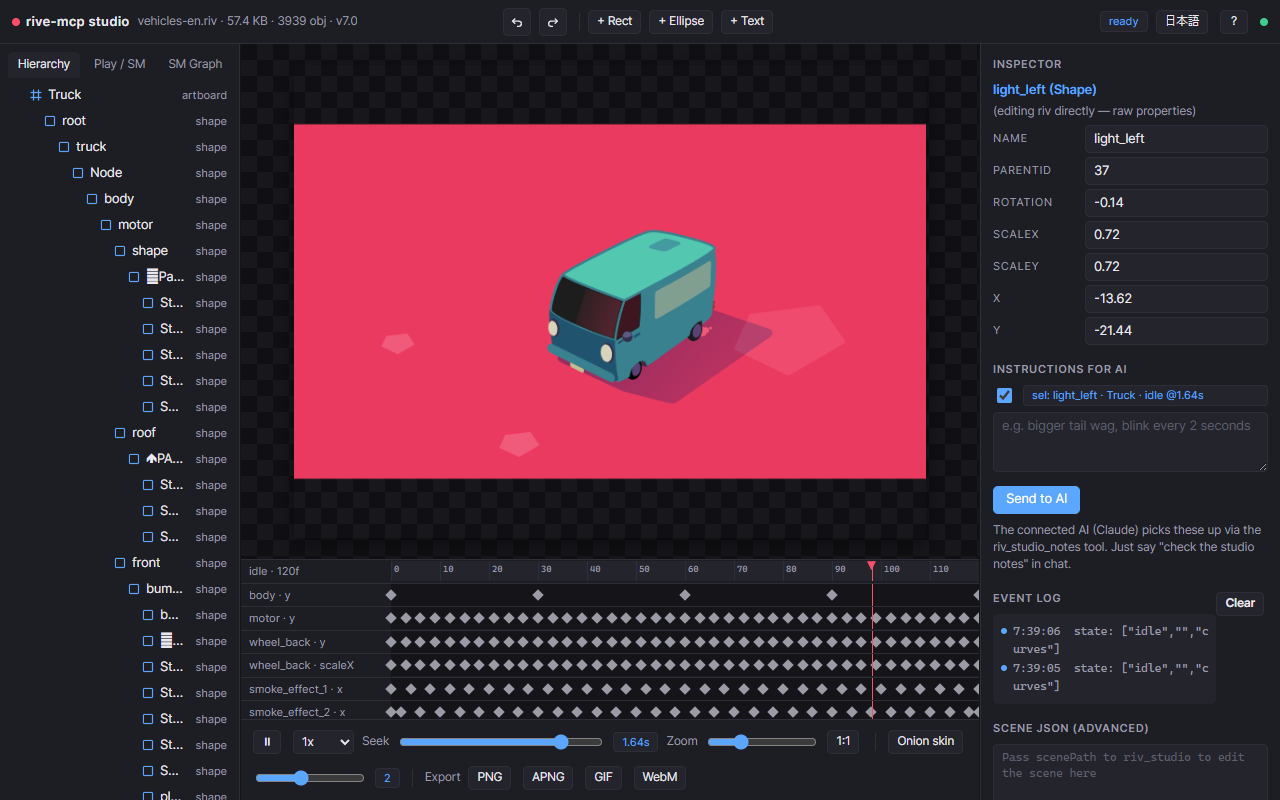1280x800 pixels.
Task: Export as PNG
Action: [490, 777]
